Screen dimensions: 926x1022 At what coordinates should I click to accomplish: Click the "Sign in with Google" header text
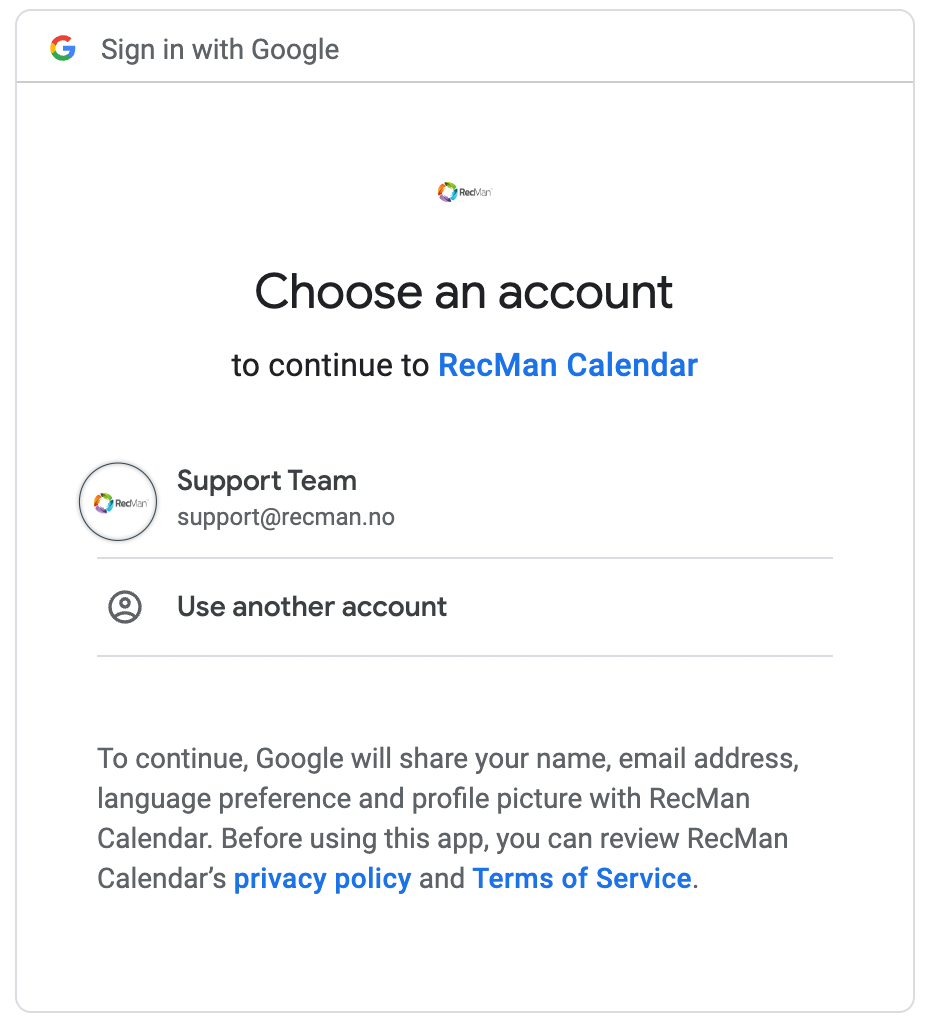click(220, 49)
